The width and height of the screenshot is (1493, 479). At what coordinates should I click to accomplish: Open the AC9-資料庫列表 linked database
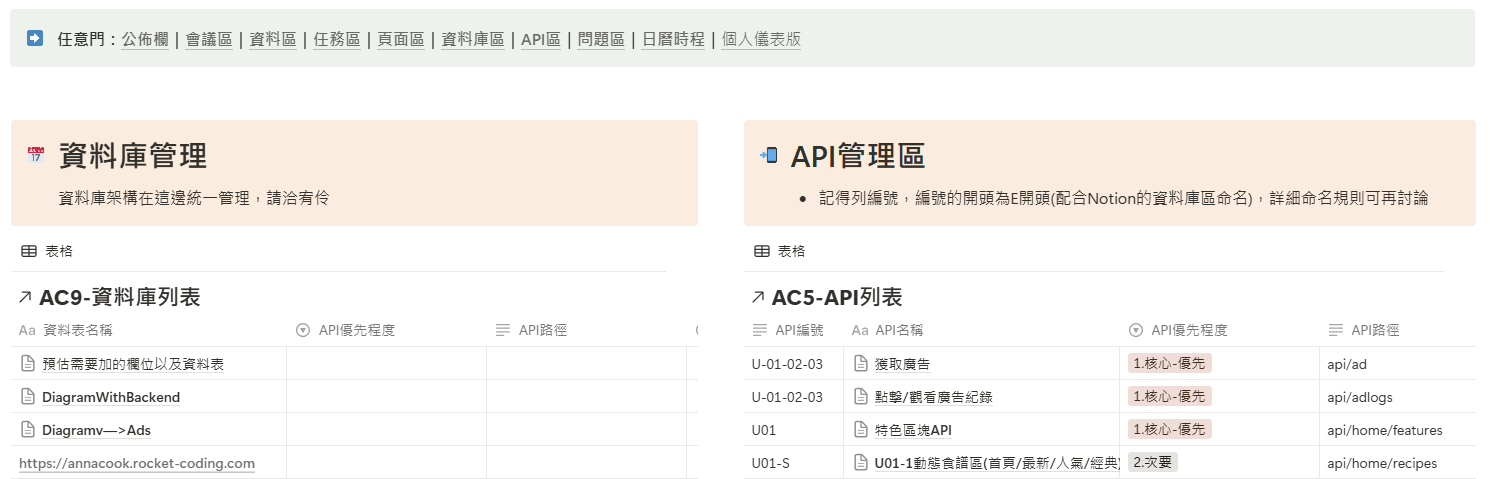pyautogui.click(x=119, y=297)
